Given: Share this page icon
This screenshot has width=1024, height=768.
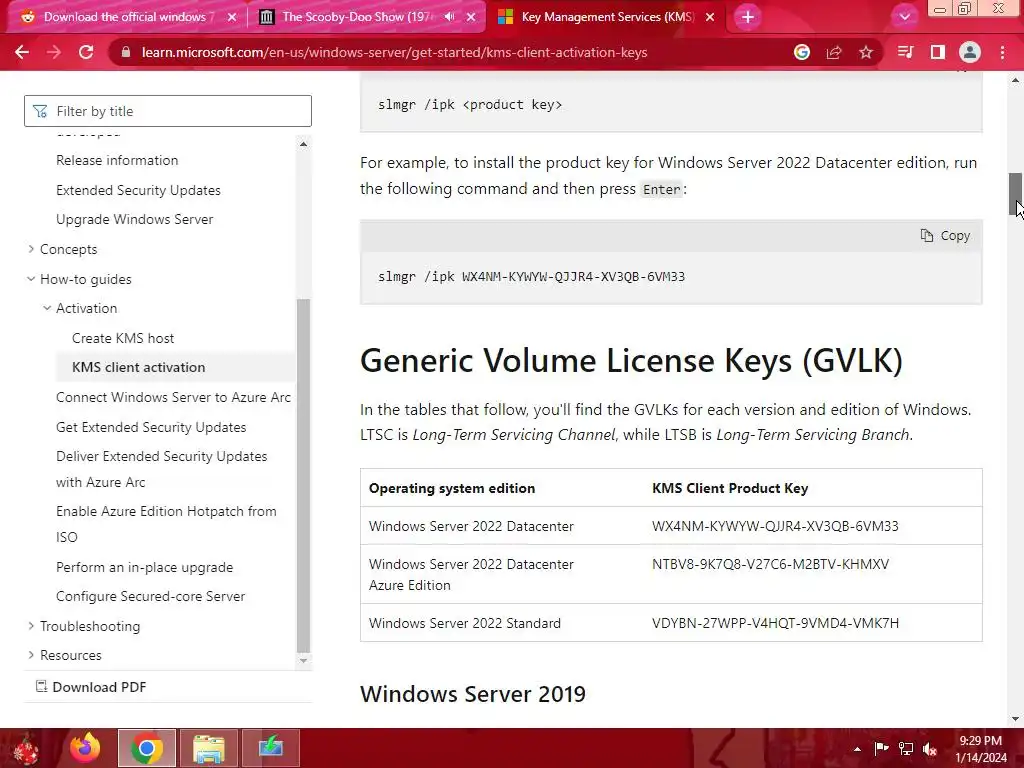Looking at the screenshot, I should [834, 52].
